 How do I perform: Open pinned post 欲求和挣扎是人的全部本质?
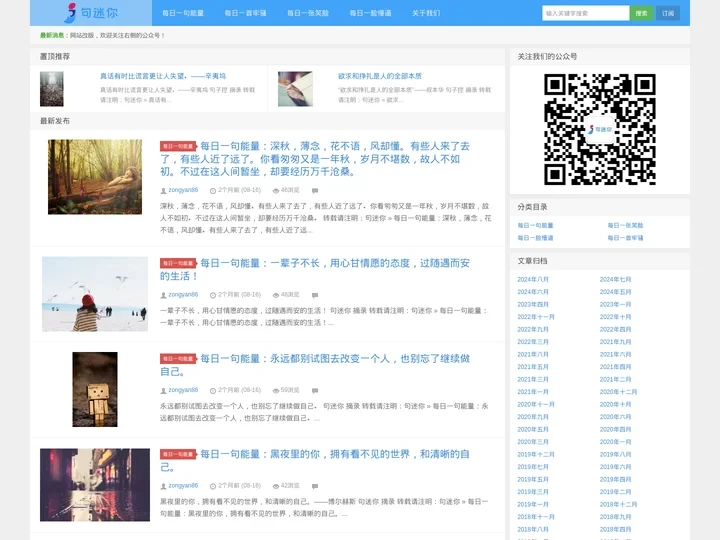tap(379, 76)
